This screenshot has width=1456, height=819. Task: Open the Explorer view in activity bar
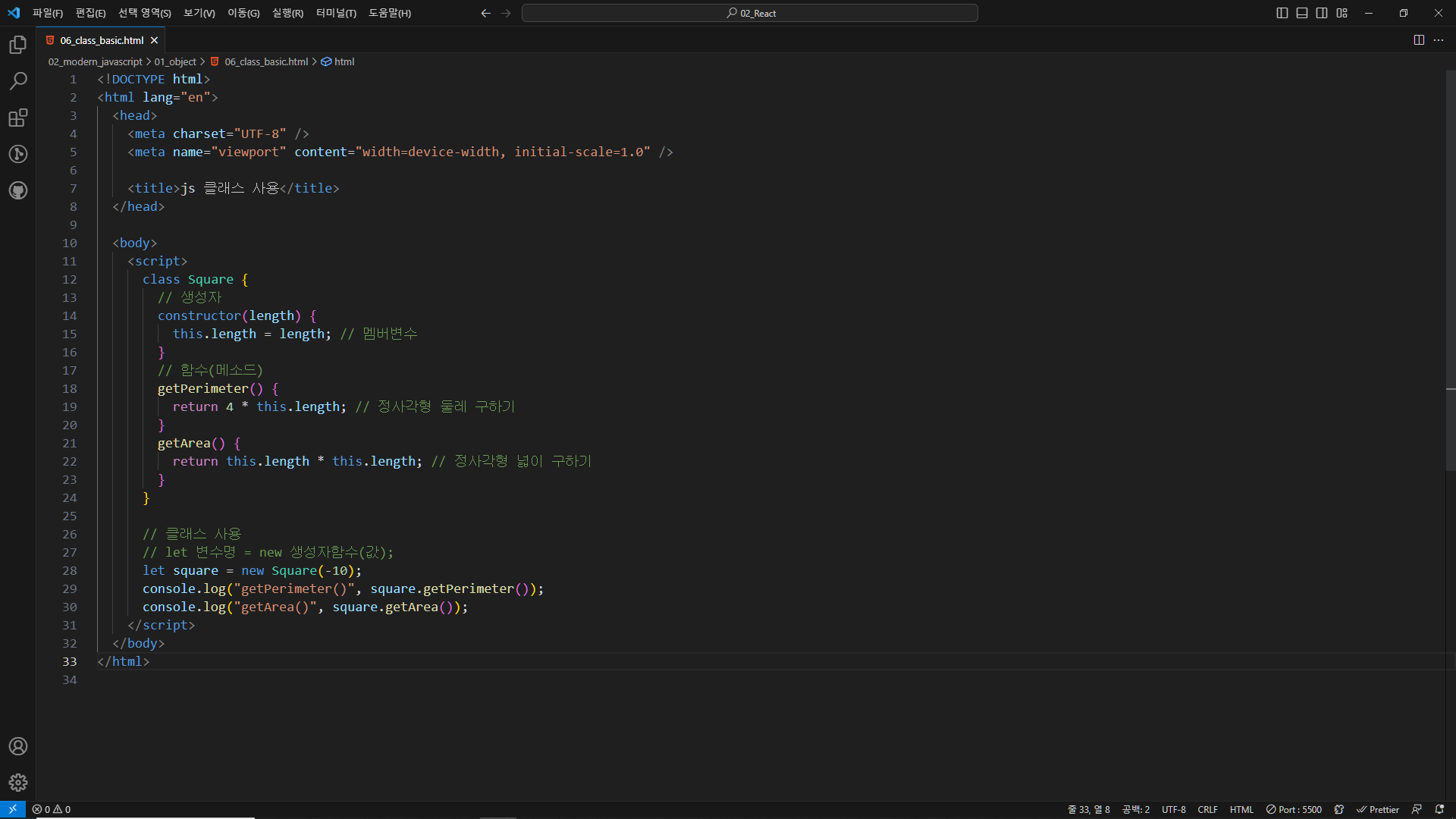(18, 45)
